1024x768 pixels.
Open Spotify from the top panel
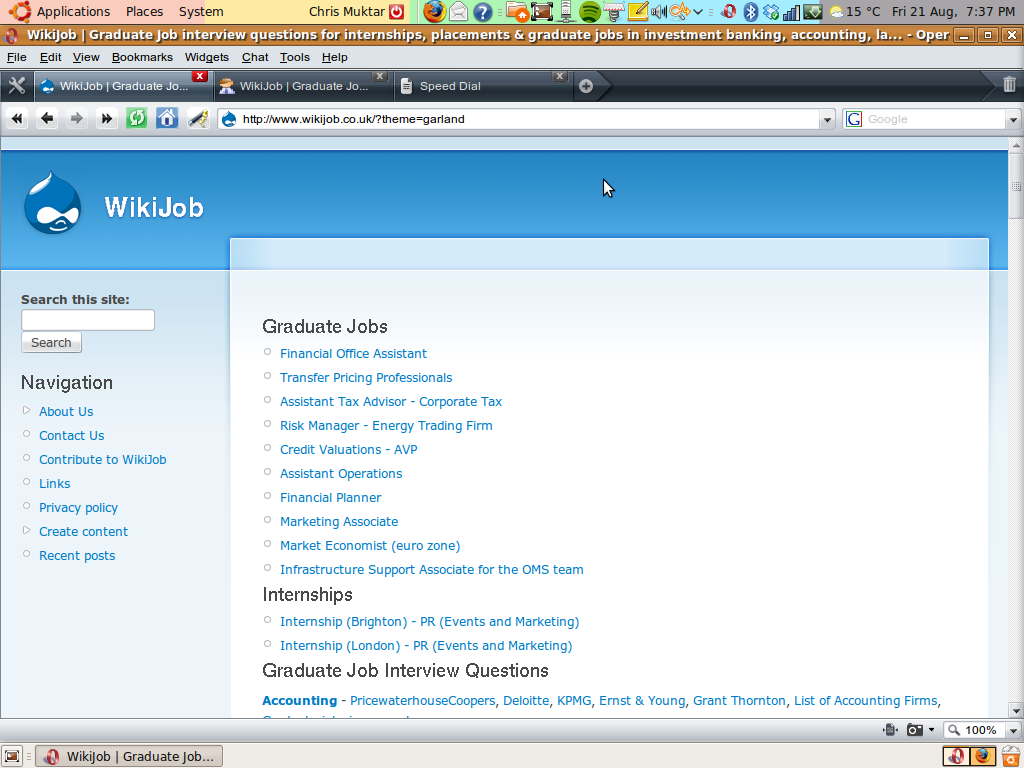[x=590, y=12]
